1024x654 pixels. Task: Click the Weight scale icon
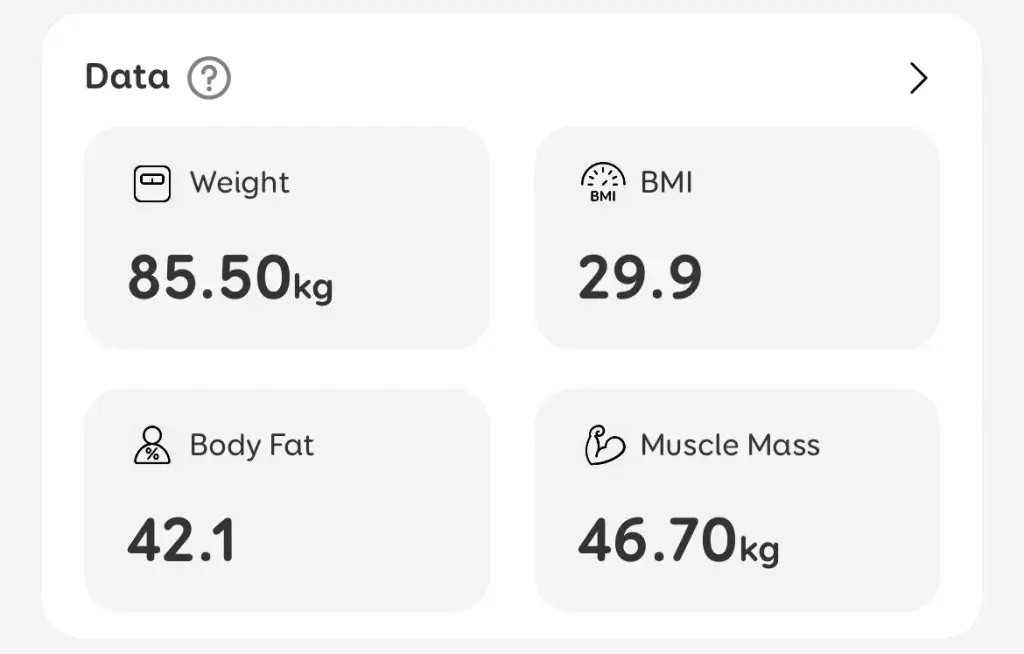pyautogui.click(x=152, y=184)
